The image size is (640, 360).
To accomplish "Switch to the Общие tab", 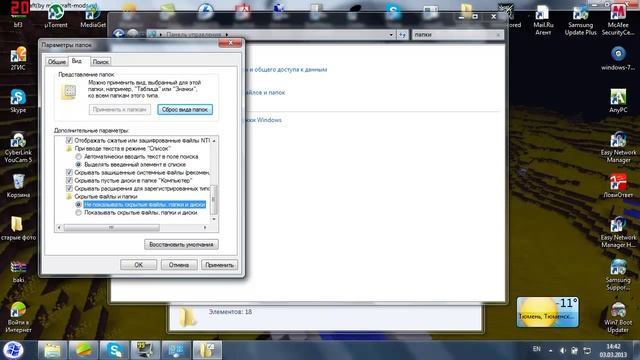I will tap(57, 62).
